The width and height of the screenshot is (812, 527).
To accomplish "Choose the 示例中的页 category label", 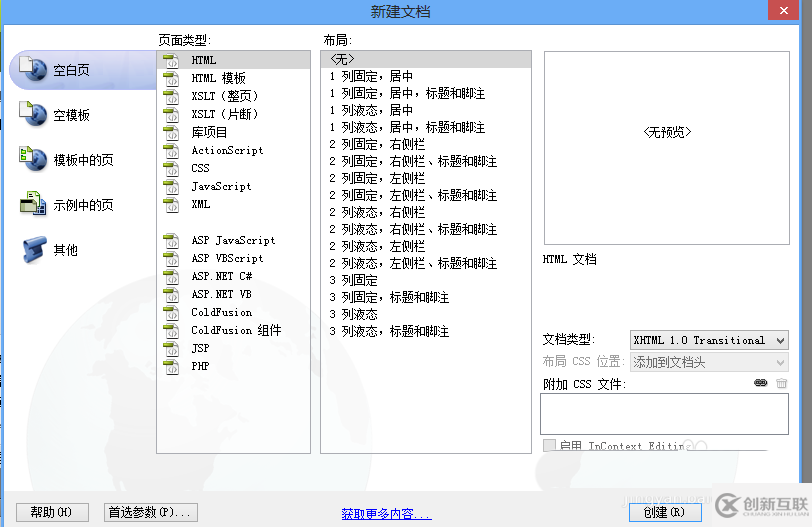I will 83,205.
